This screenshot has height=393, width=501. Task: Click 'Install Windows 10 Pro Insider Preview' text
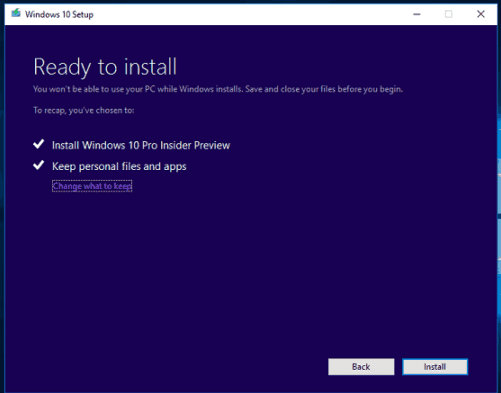tap(141, 145)
